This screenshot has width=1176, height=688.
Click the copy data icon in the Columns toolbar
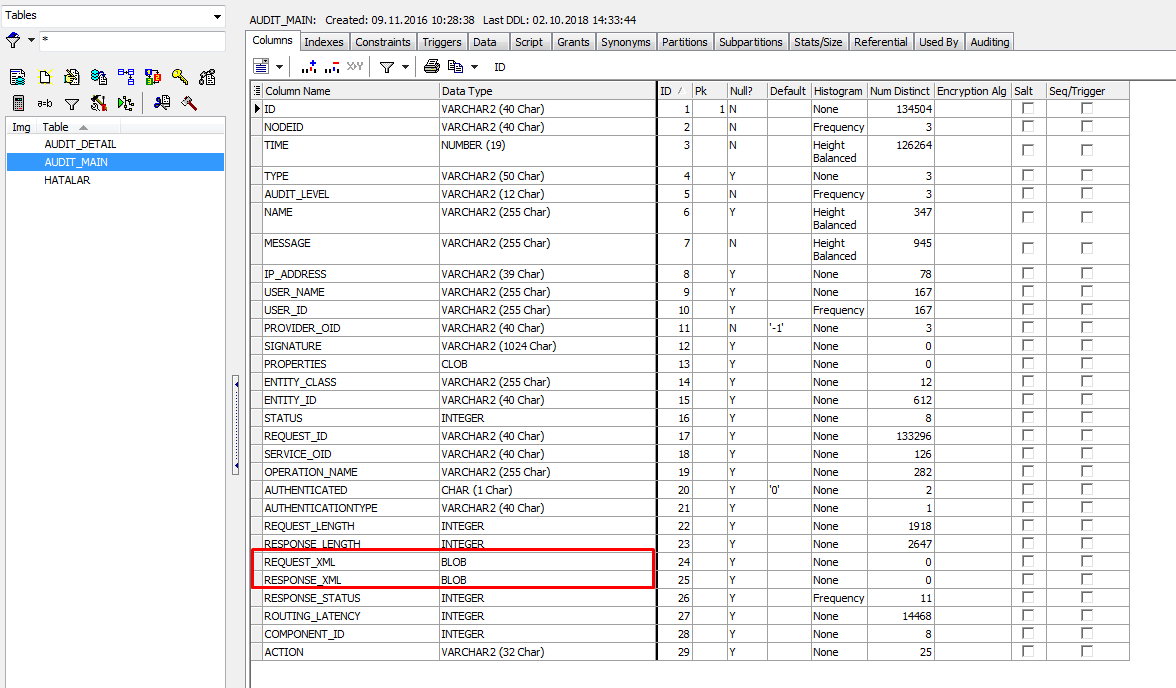(x=456, y=66)
